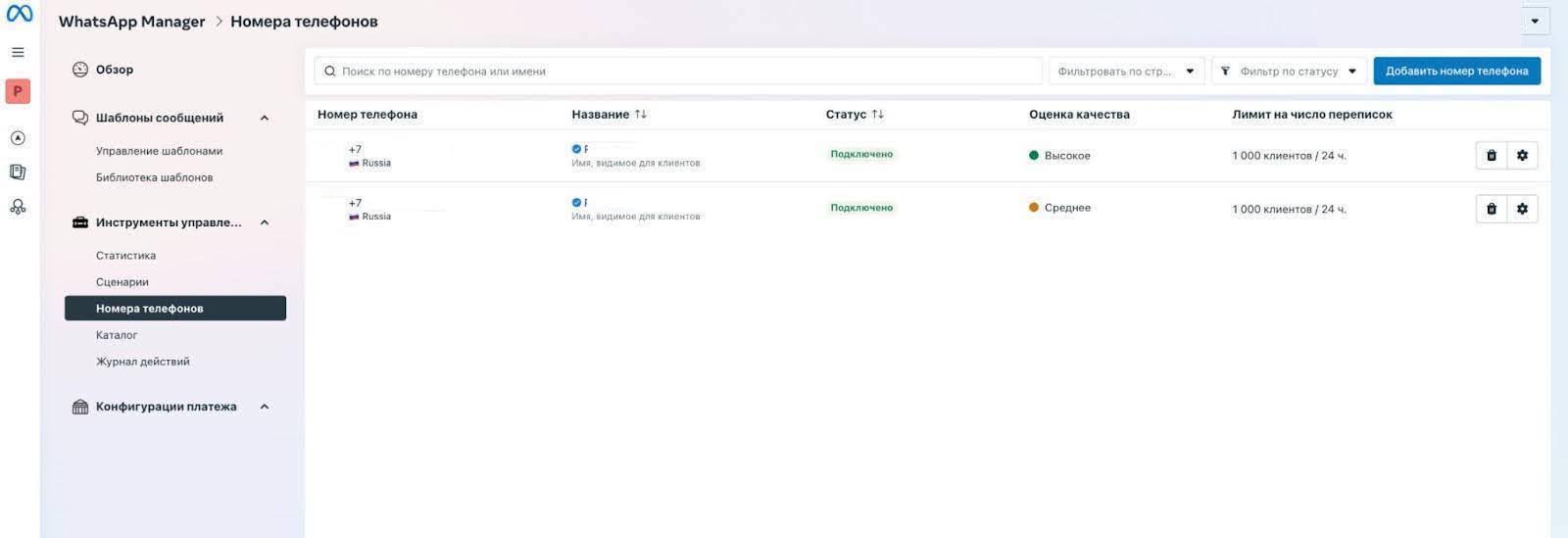Open Библиотека шаблонов
Image resolution: width=1568 pixels, height=538 pixels.
coord(155,177)
